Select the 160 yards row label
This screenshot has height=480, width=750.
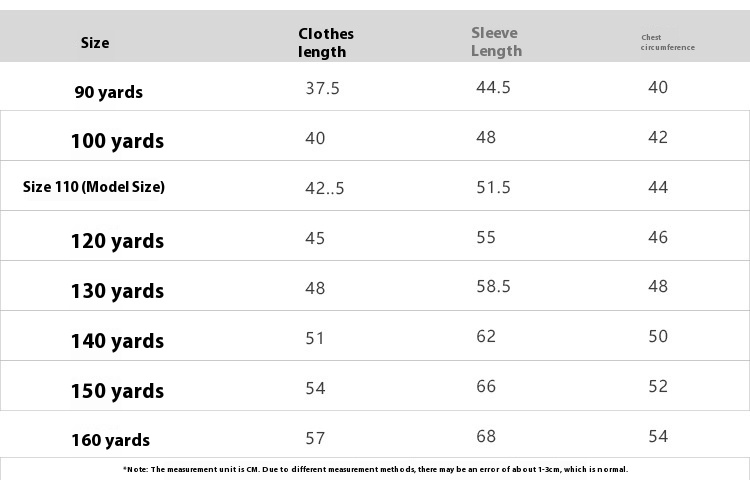110,440
